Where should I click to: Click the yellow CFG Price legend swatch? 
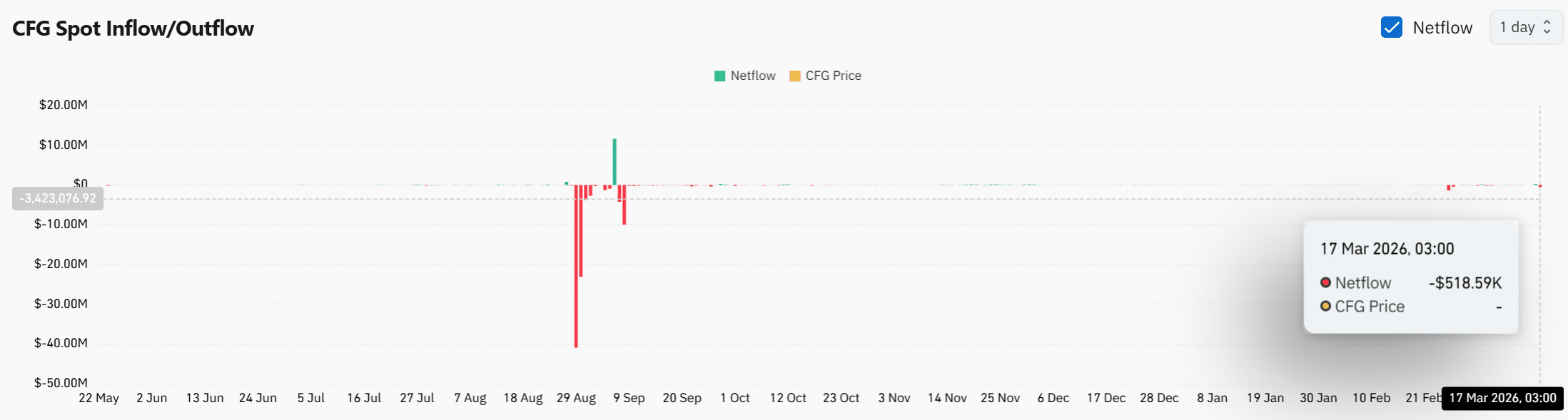[794, 76]
